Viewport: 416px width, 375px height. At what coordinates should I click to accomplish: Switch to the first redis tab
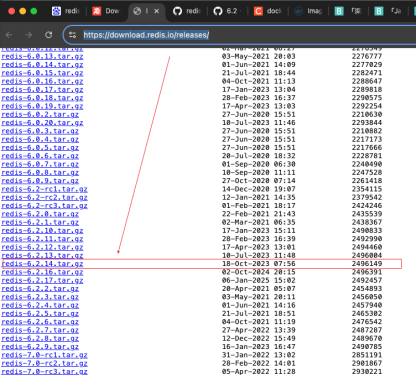click(x=66, y=11)
